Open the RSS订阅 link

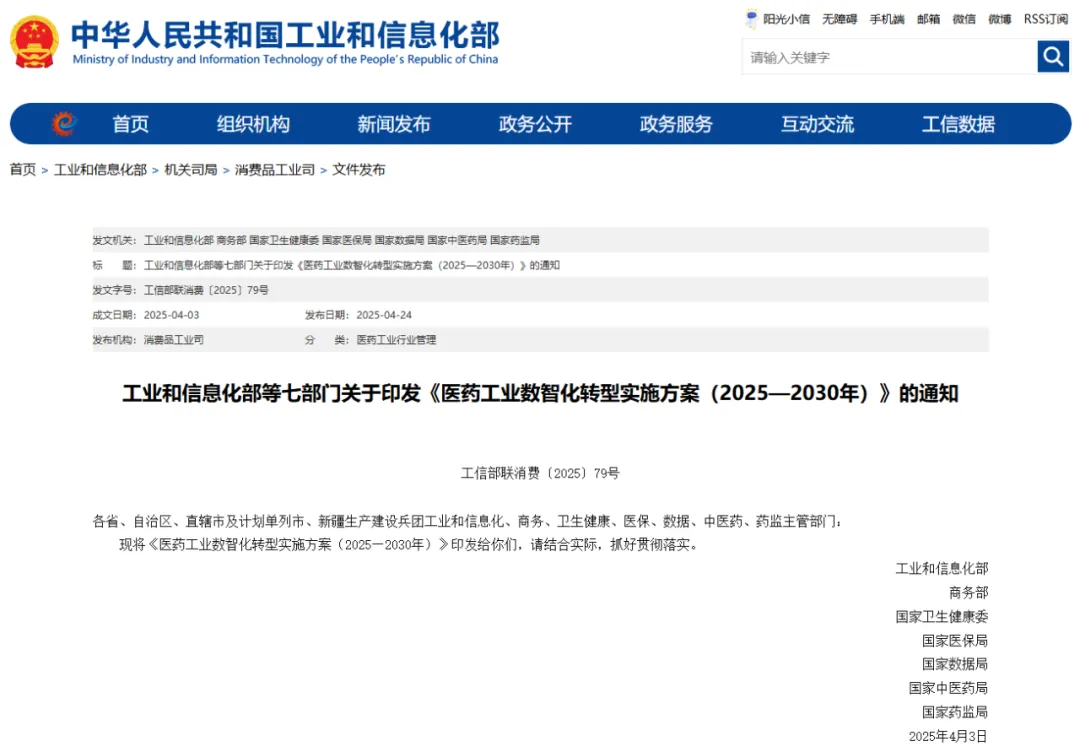tap(1046, 19)
